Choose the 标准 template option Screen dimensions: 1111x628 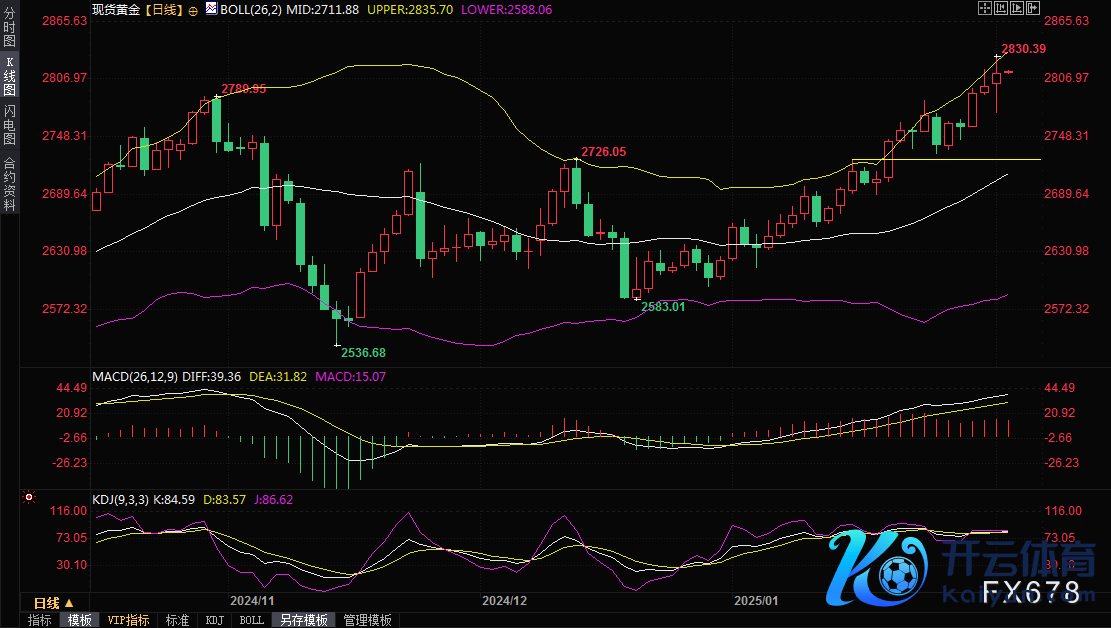(x=177, y=620)
